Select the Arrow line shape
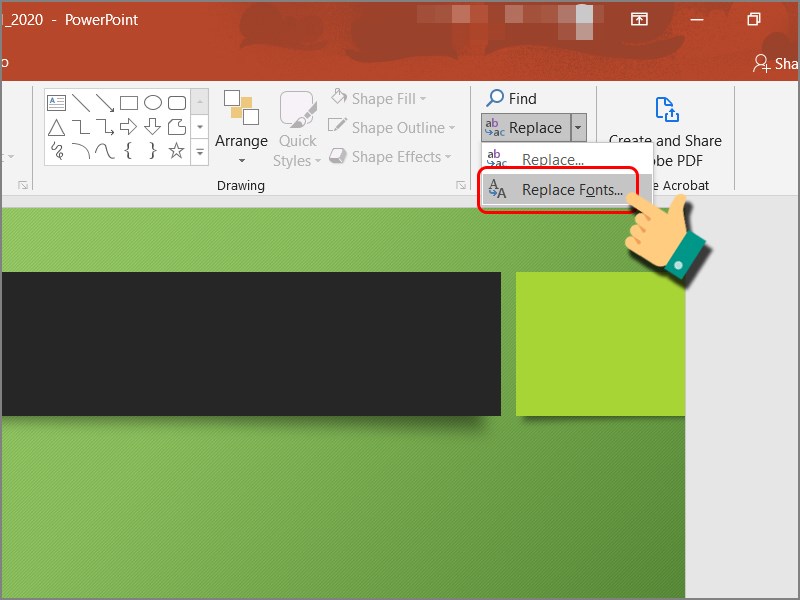 click(x=105, y=103)
